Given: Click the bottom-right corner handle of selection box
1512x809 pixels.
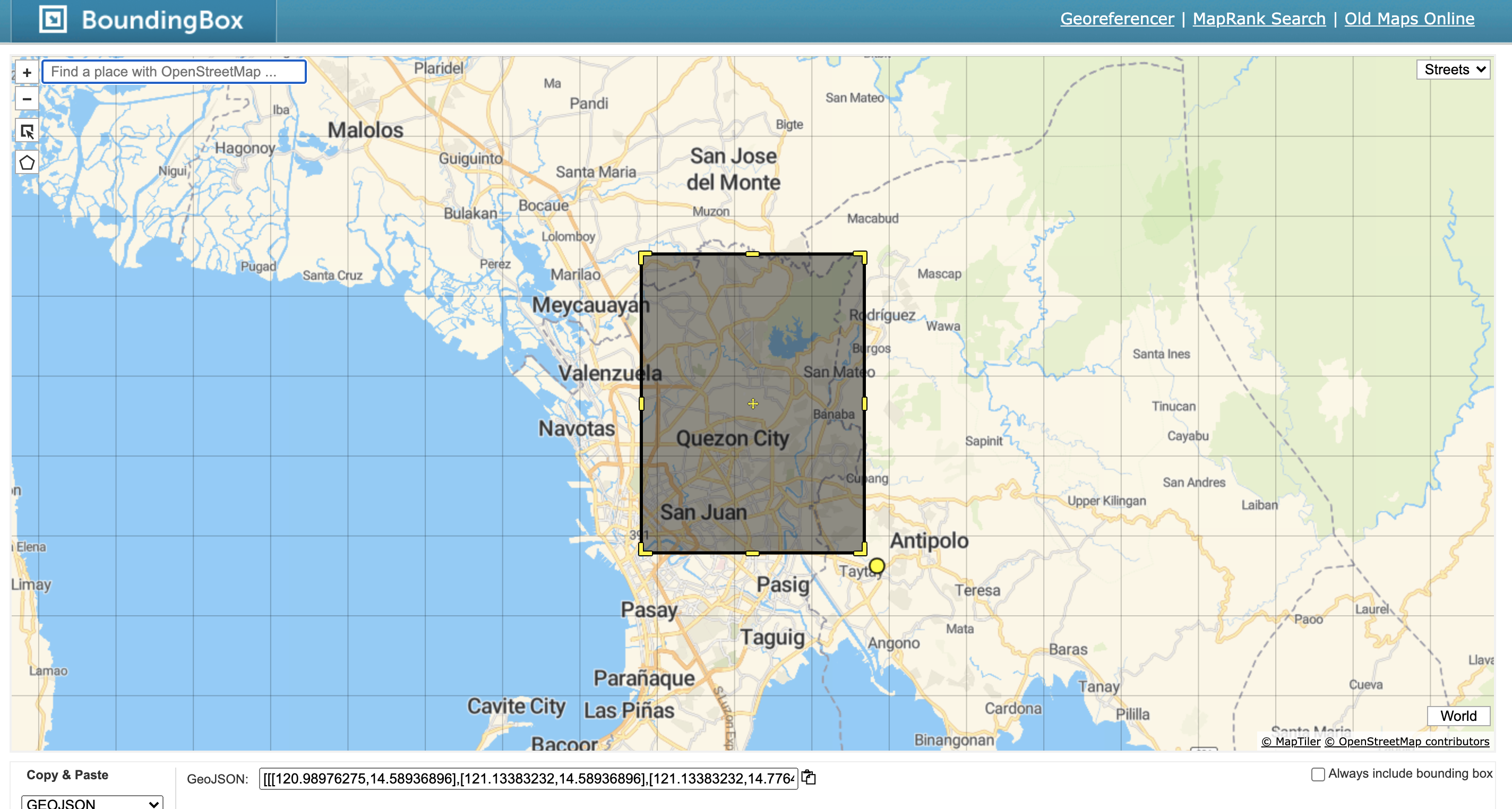Looking at the screenshot, I should tap(861, 549).
